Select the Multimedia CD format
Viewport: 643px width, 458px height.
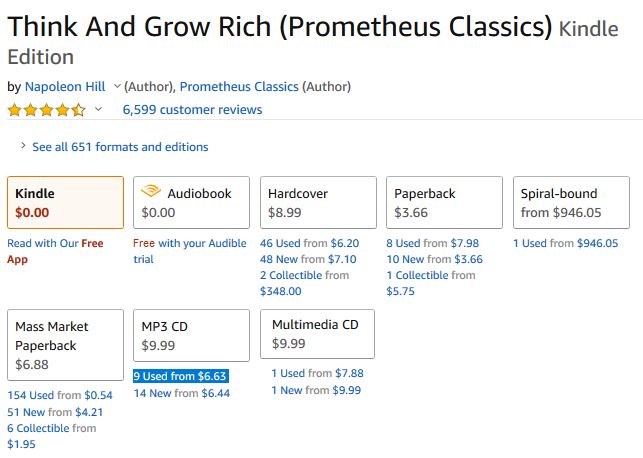pyautogui.click(x=317, y=334)
